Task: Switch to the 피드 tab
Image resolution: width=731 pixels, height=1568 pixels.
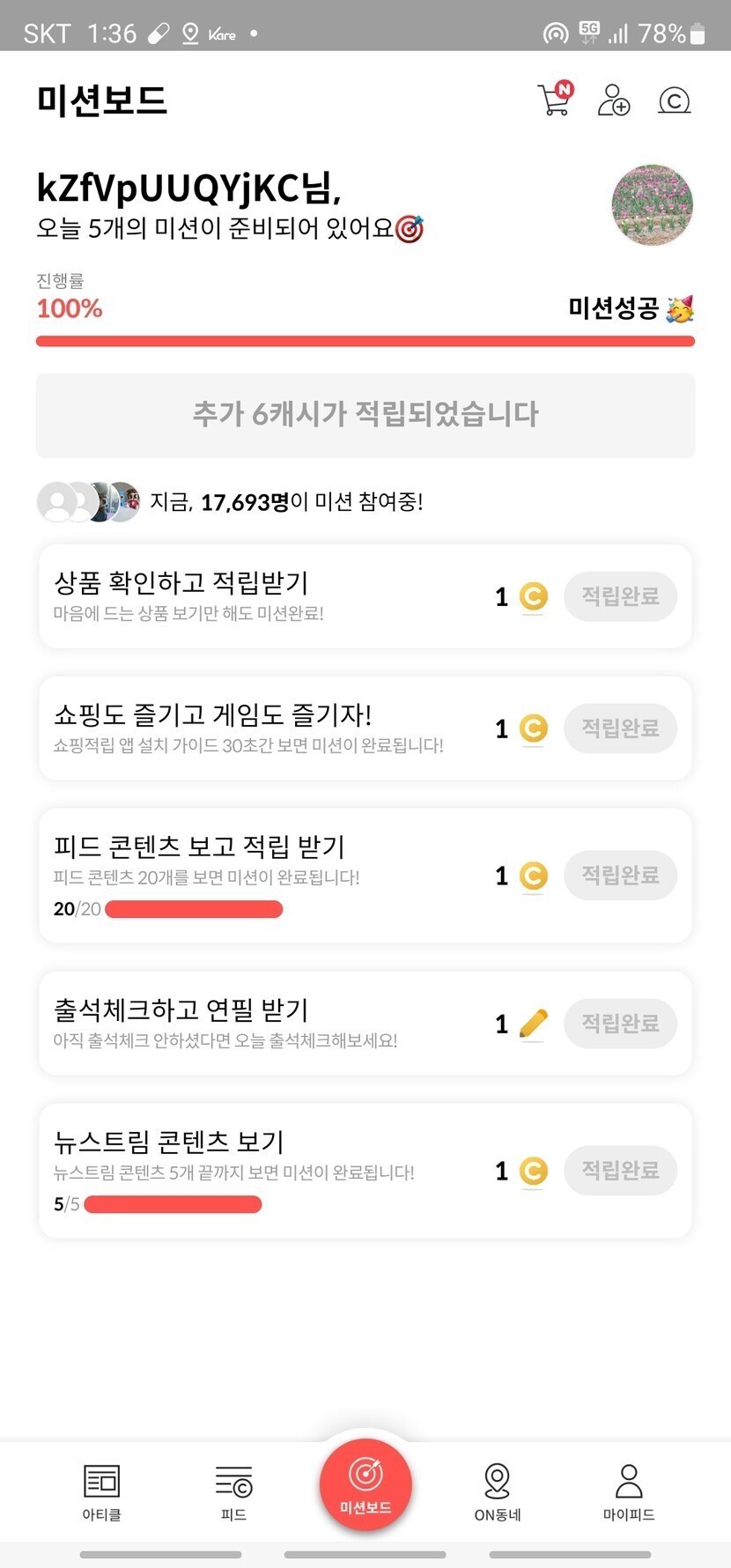Action: tap(233, 1491)
